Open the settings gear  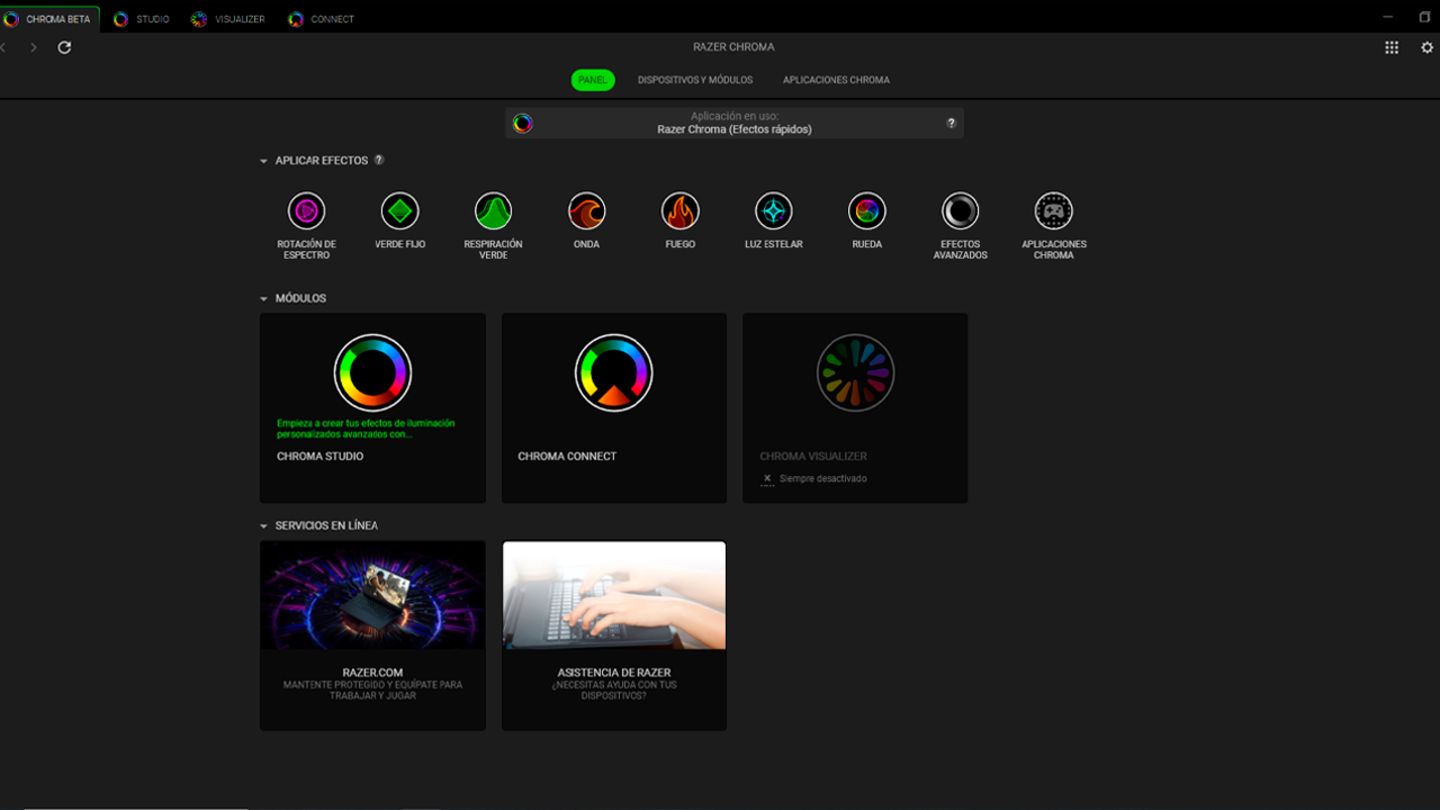(x=1427, y=47)
